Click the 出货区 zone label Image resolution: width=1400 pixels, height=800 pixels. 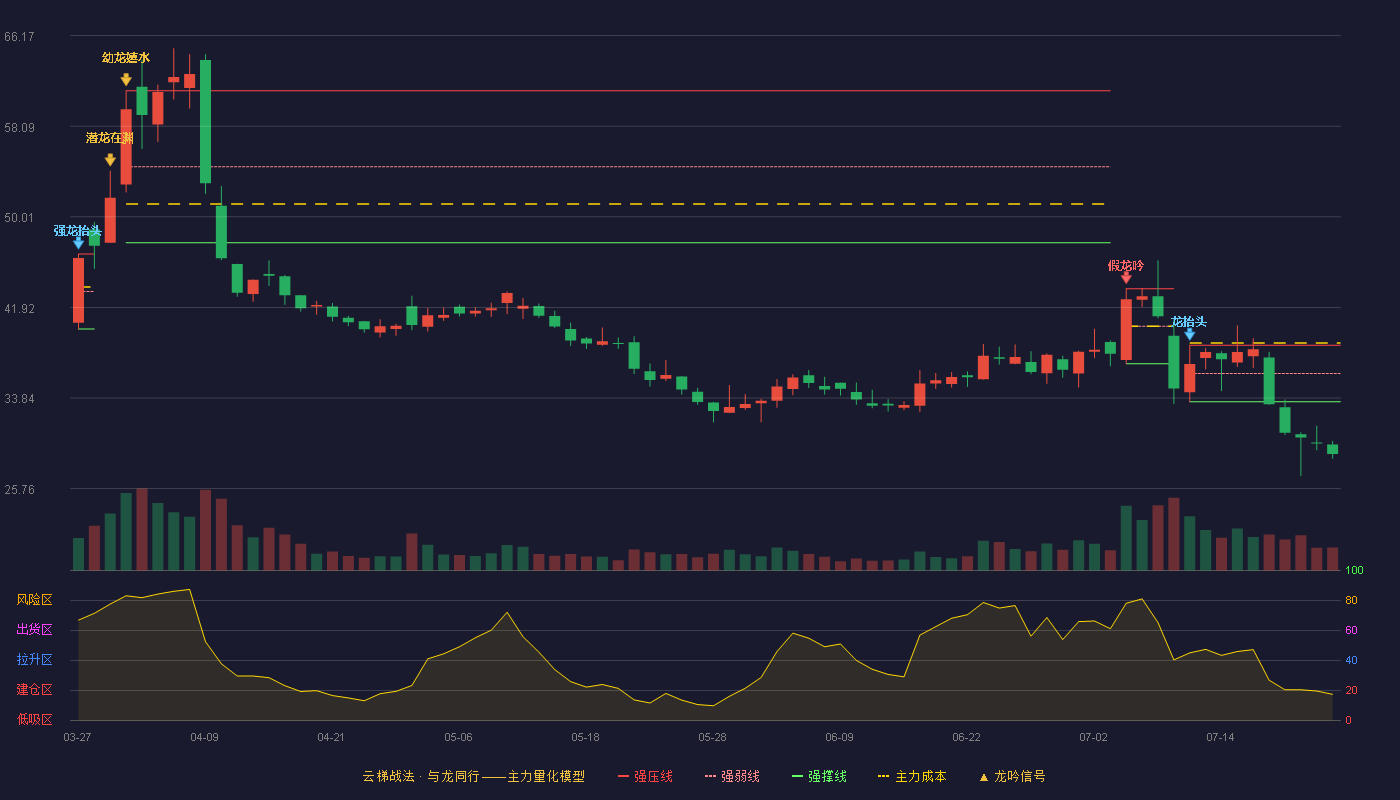tap(34, 630)
